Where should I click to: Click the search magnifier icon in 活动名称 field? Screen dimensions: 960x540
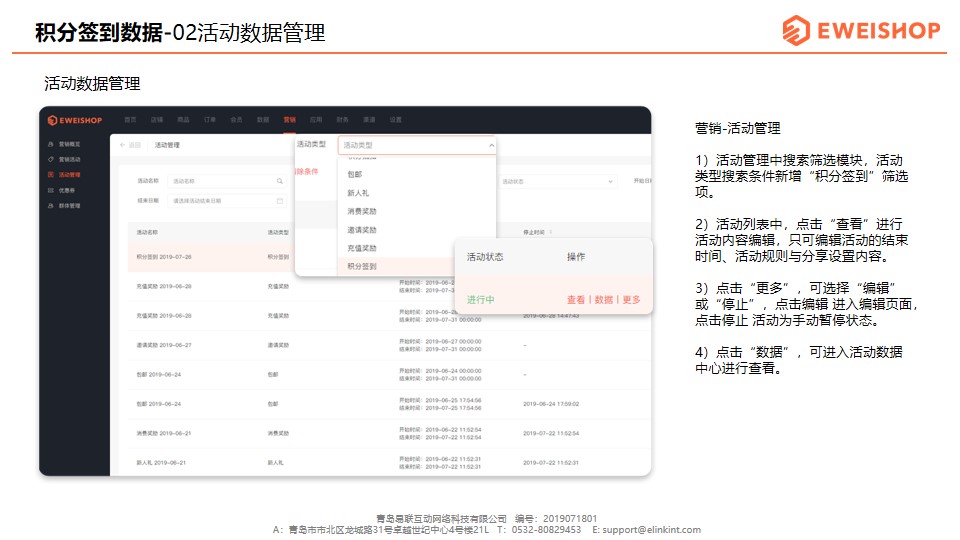tap(280, 181)
